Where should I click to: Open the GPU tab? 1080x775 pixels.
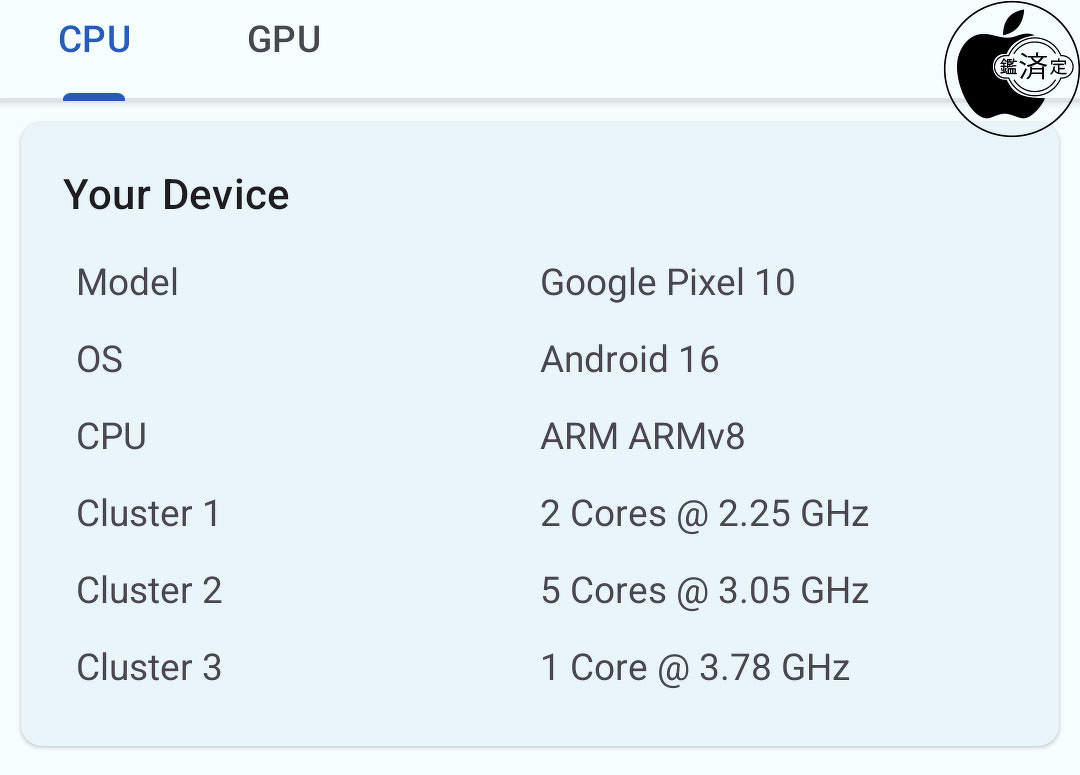coord(284,41)
